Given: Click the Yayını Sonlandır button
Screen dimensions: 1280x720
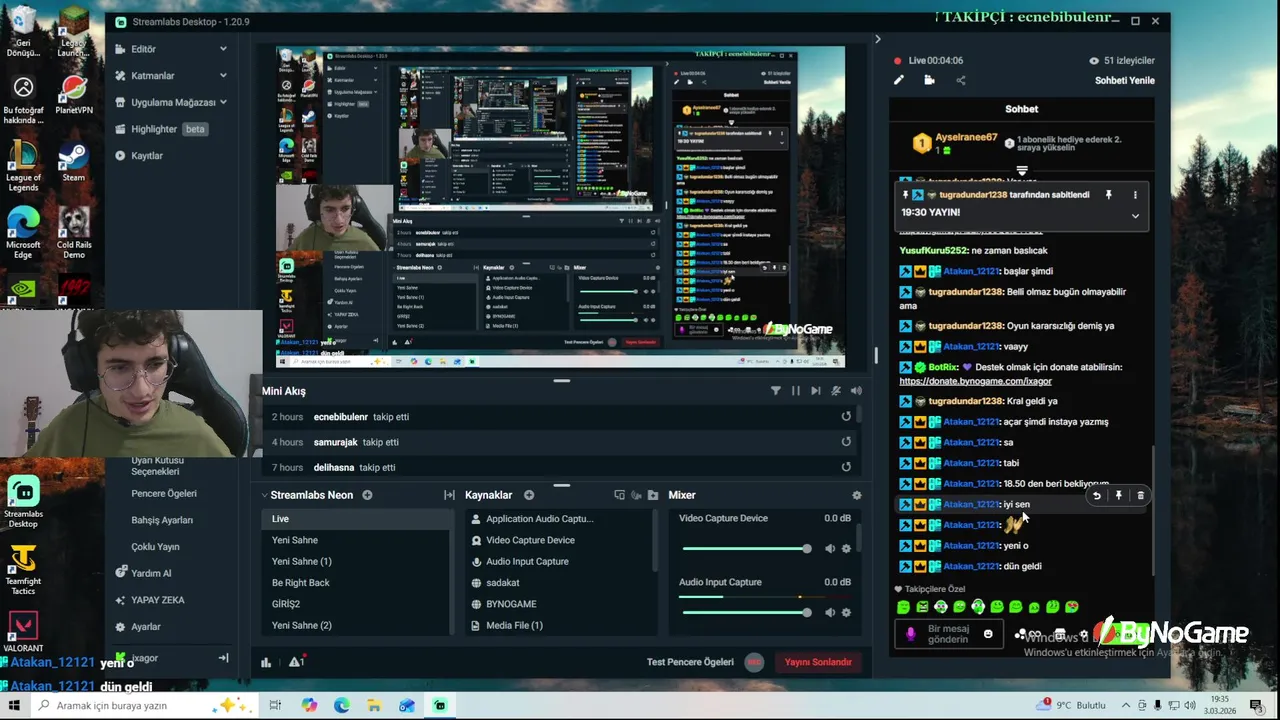Looking at the screenshot, I should click(x=818, y=662).
